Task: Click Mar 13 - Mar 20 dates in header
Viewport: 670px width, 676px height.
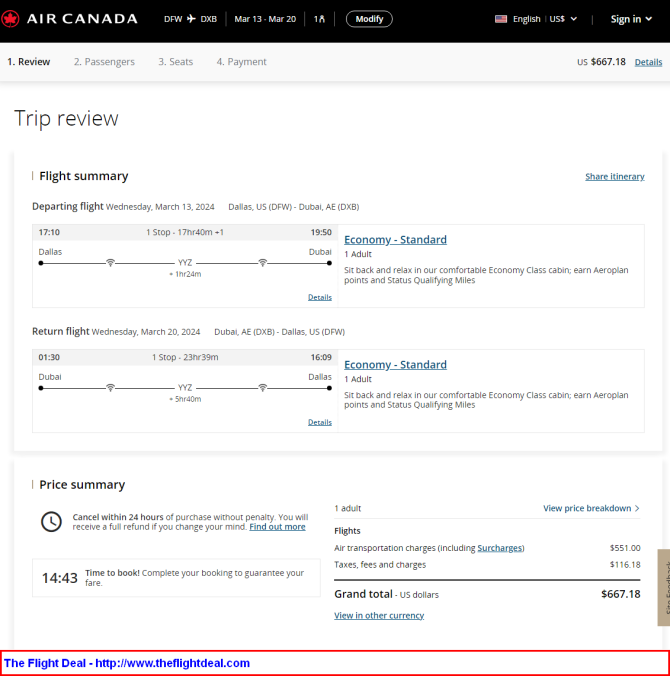Action: point(265,19)
